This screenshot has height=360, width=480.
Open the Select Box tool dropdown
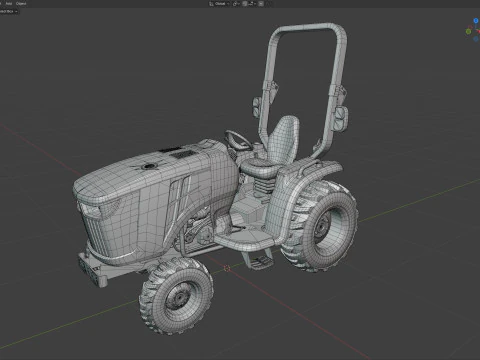[9, 11]
